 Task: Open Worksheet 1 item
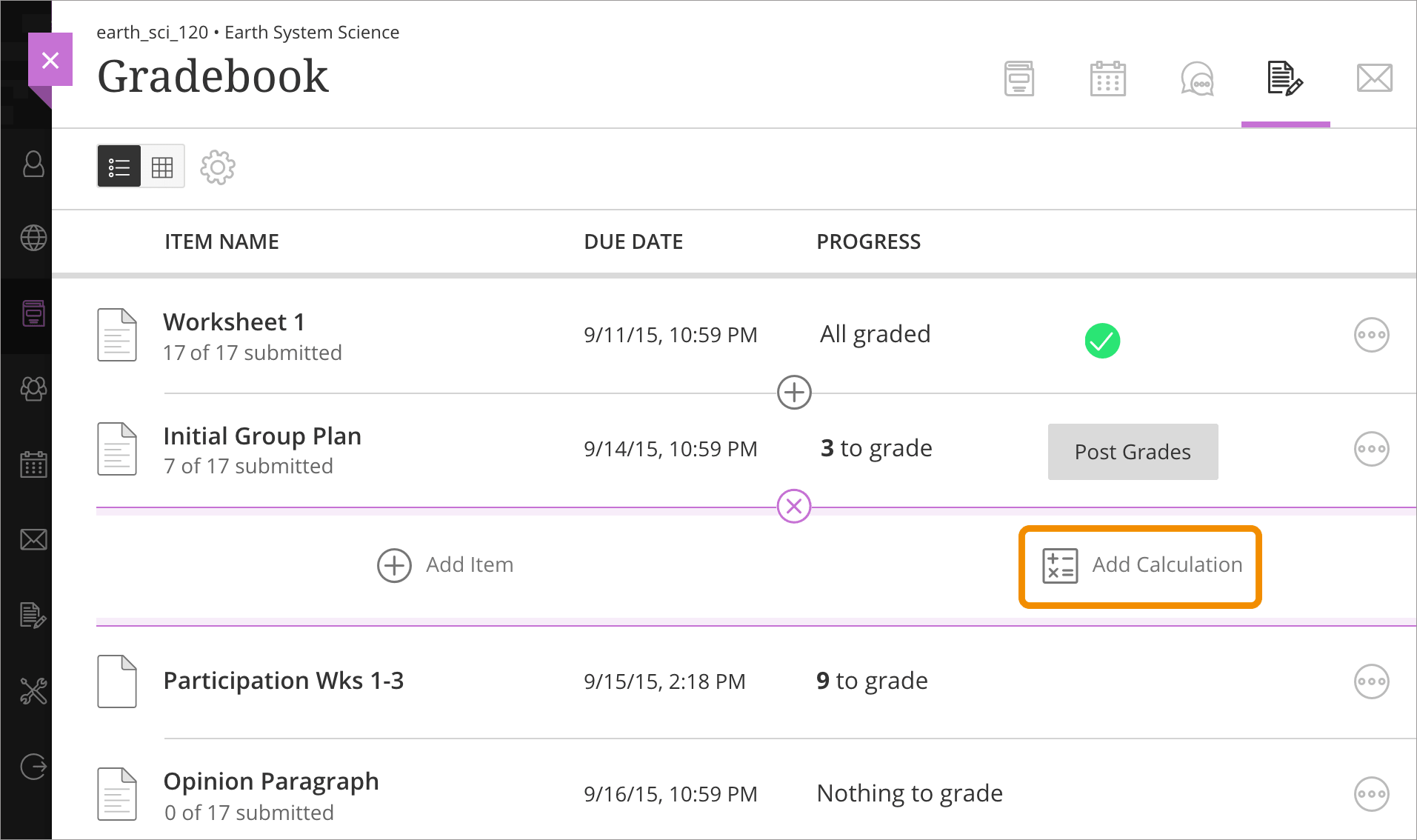pos(234,322)
